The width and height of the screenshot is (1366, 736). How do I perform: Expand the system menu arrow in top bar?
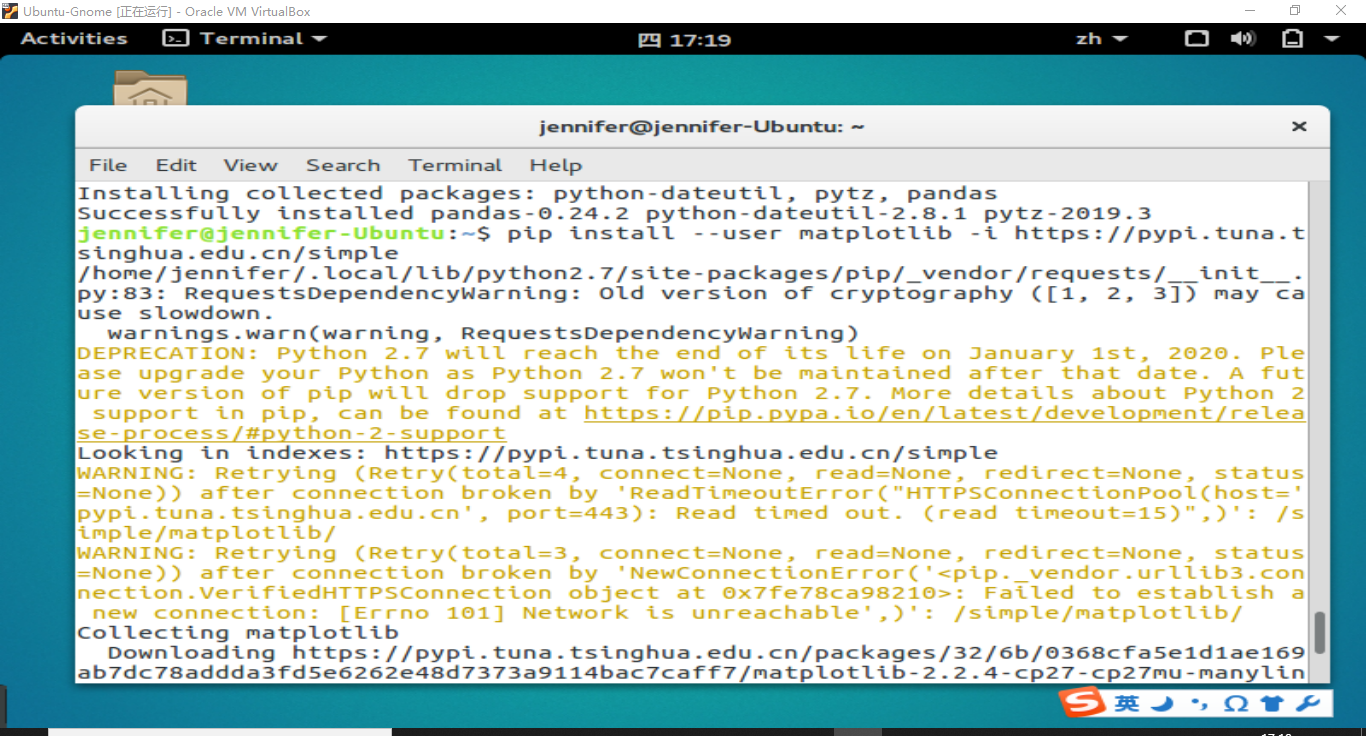pos(1331,39)
